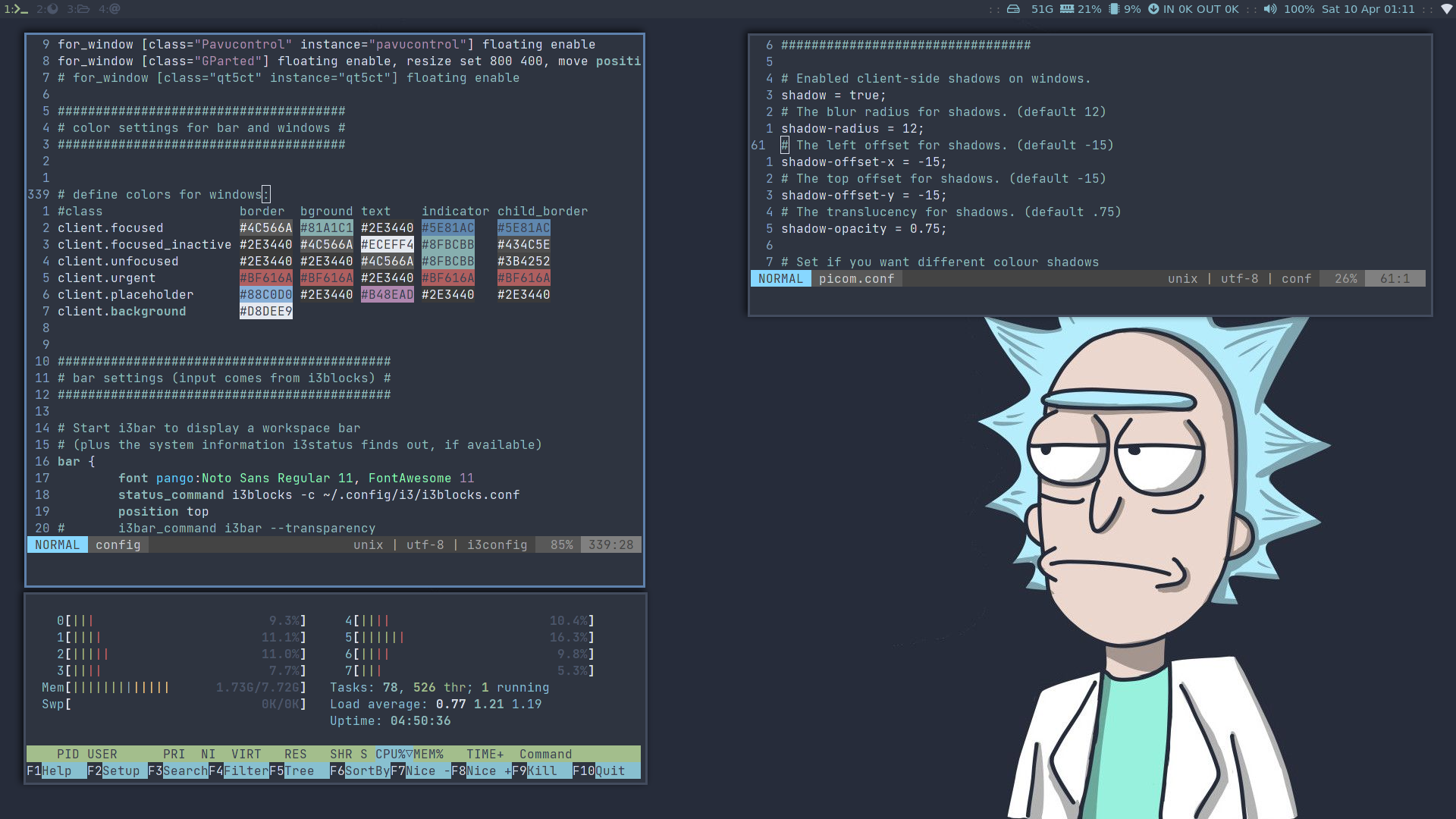Click client.unfocused child_border #3B4252

coord(523,262)
